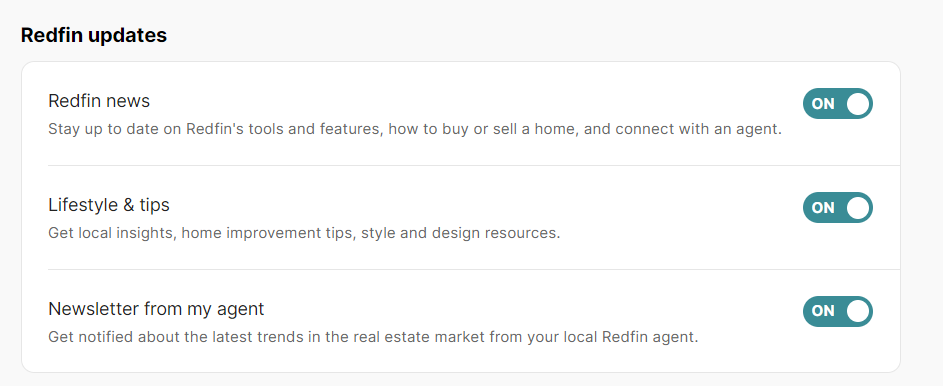Click the ON label in Newsletter agent switch
The image size is (943, 386).
pos(823,311)
